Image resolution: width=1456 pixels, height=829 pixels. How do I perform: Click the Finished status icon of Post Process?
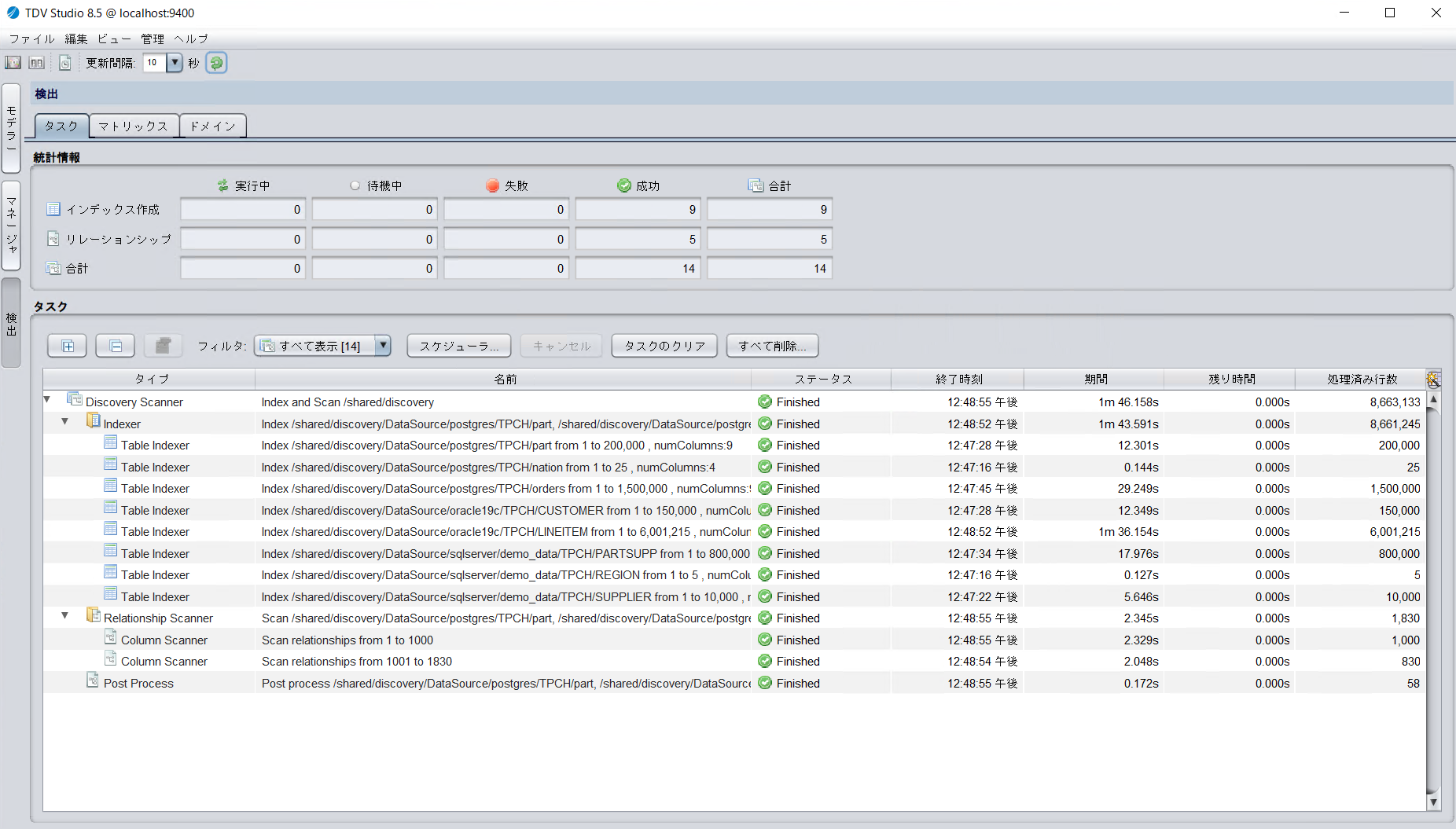pos(764,683)
